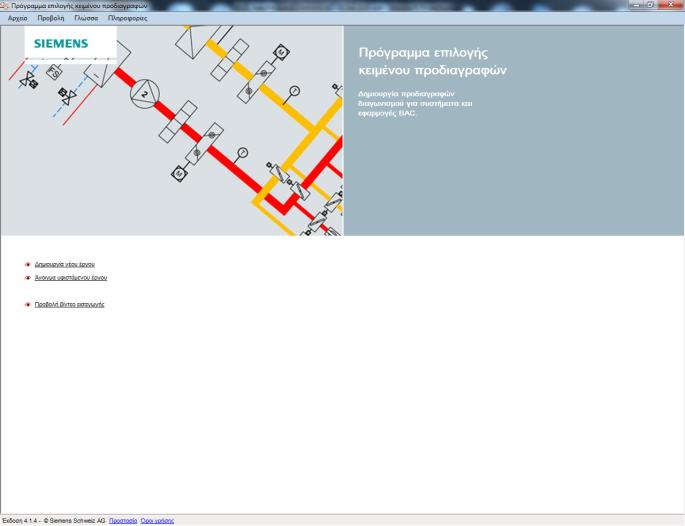Maximize the application window
685x526 pixels.
coord(650,4)
